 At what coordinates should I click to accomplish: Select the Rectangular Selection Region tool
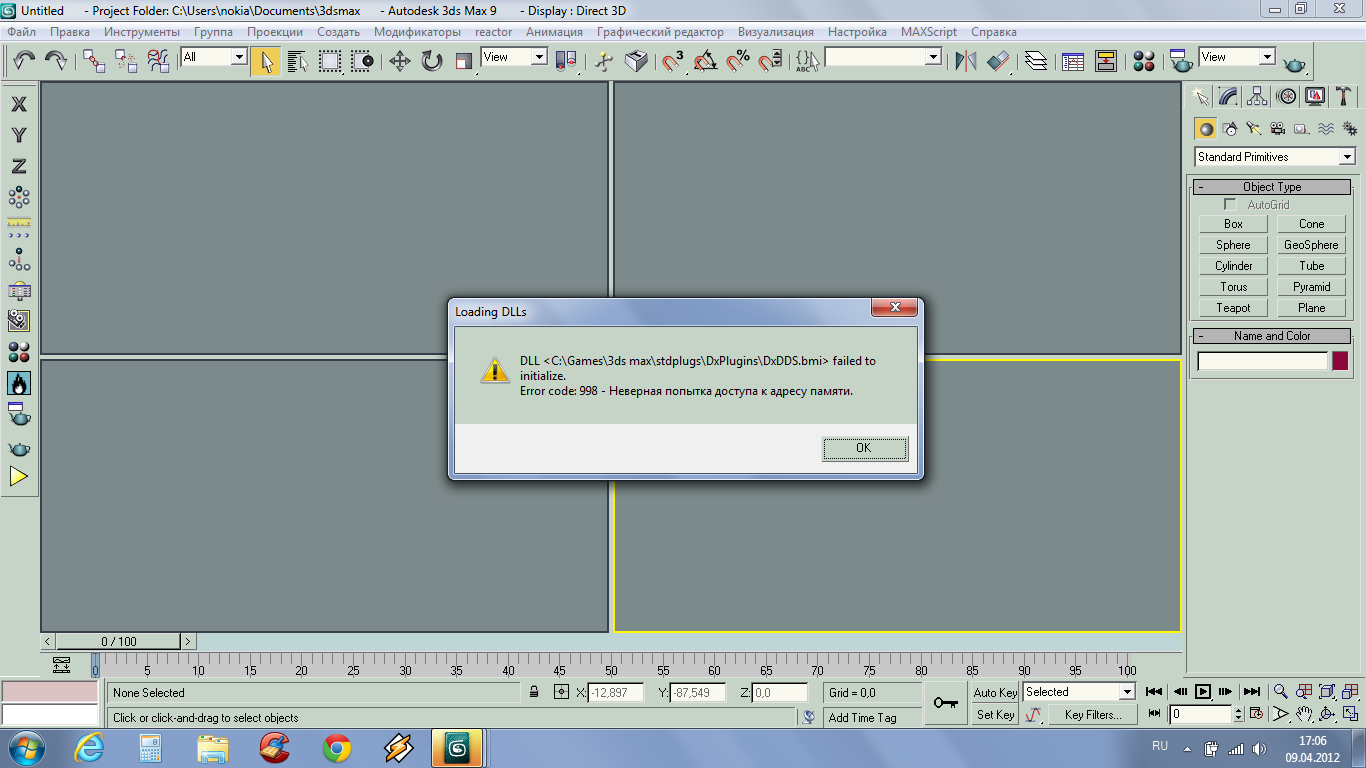click(x=330, y=61)
